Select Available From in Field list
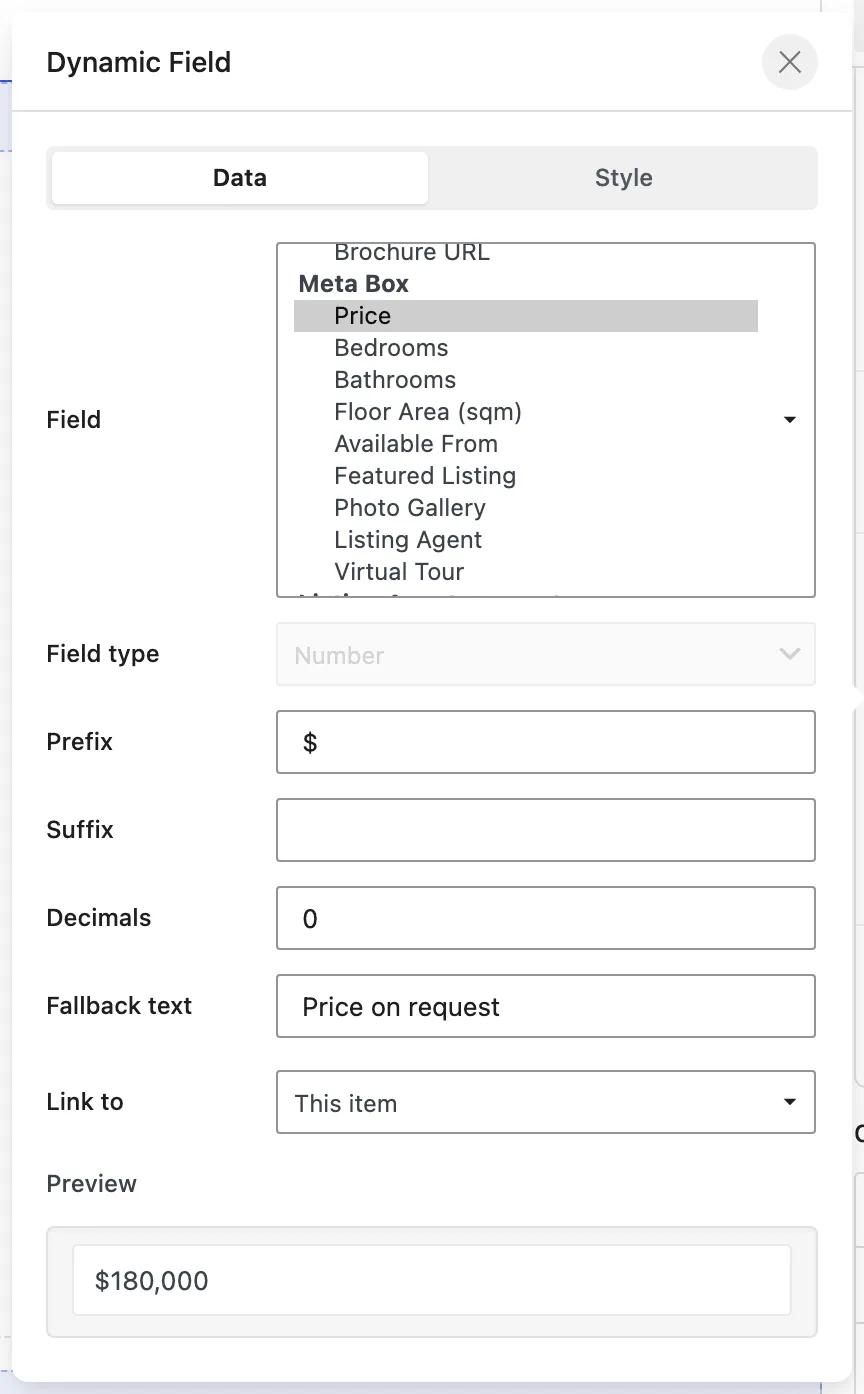This screenshot has height=1394, width=864. tap(526, 444)
